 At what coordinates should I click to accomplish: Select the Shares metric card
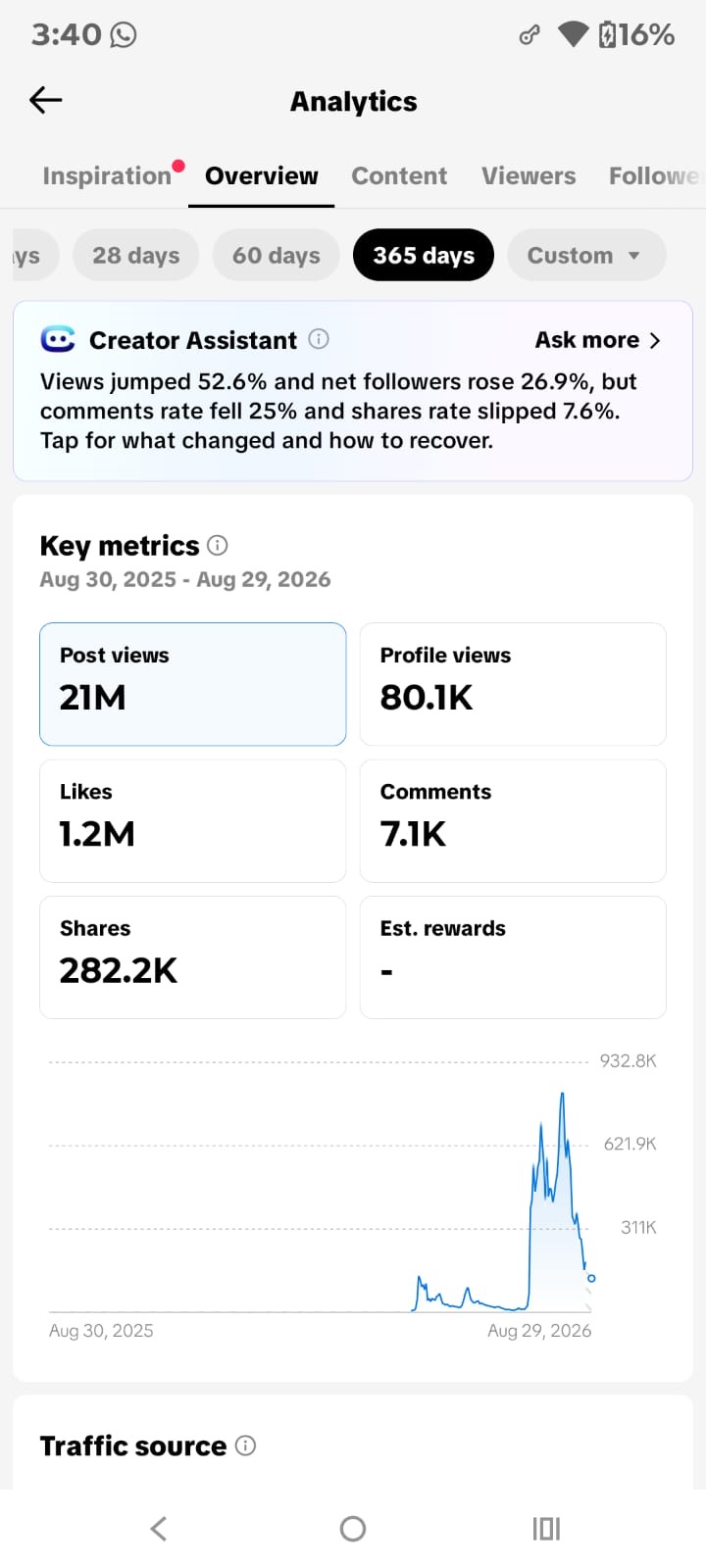click(x=192, y=957)
